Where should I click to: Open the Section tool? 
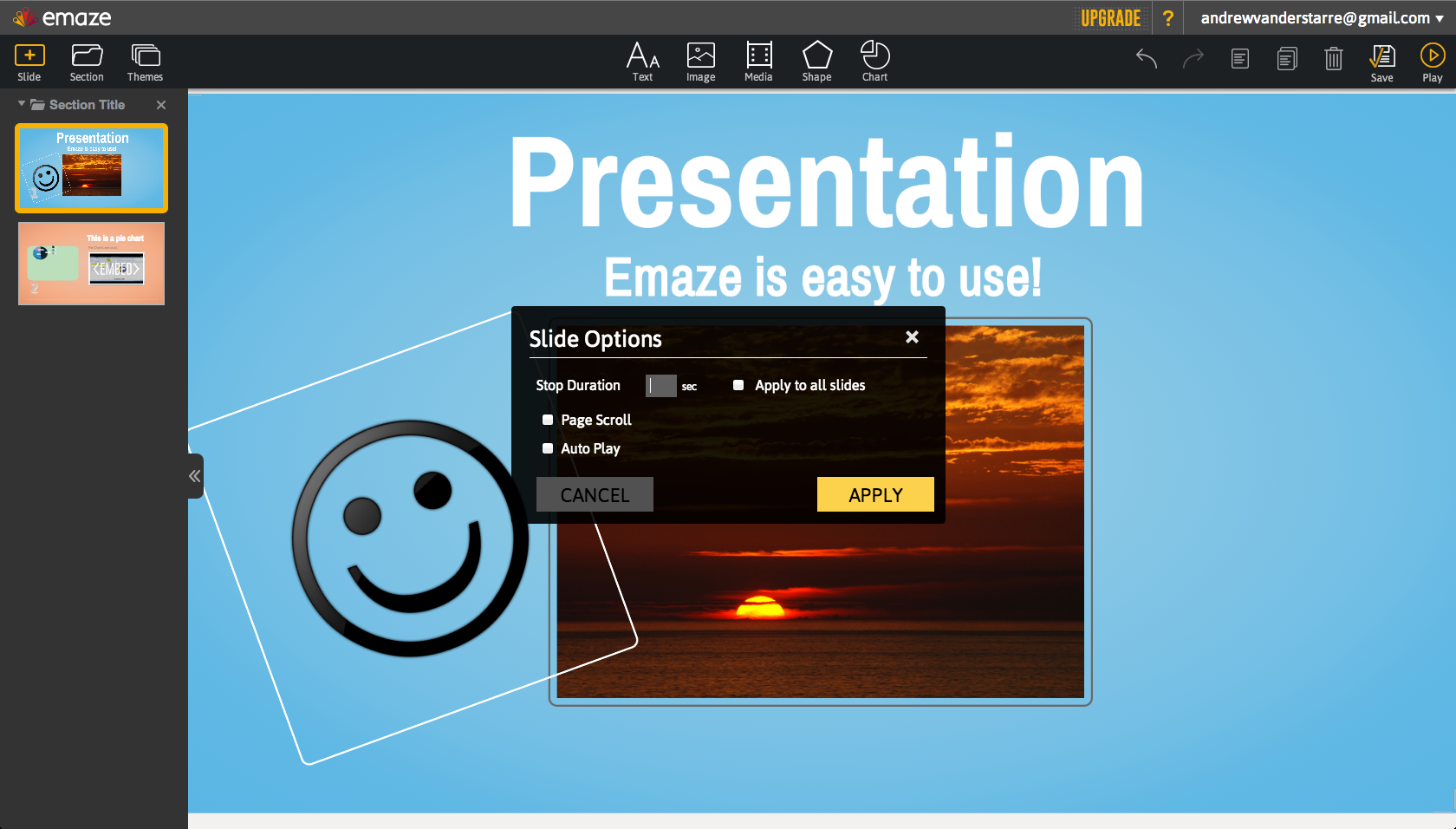click(x=87, y=62)
